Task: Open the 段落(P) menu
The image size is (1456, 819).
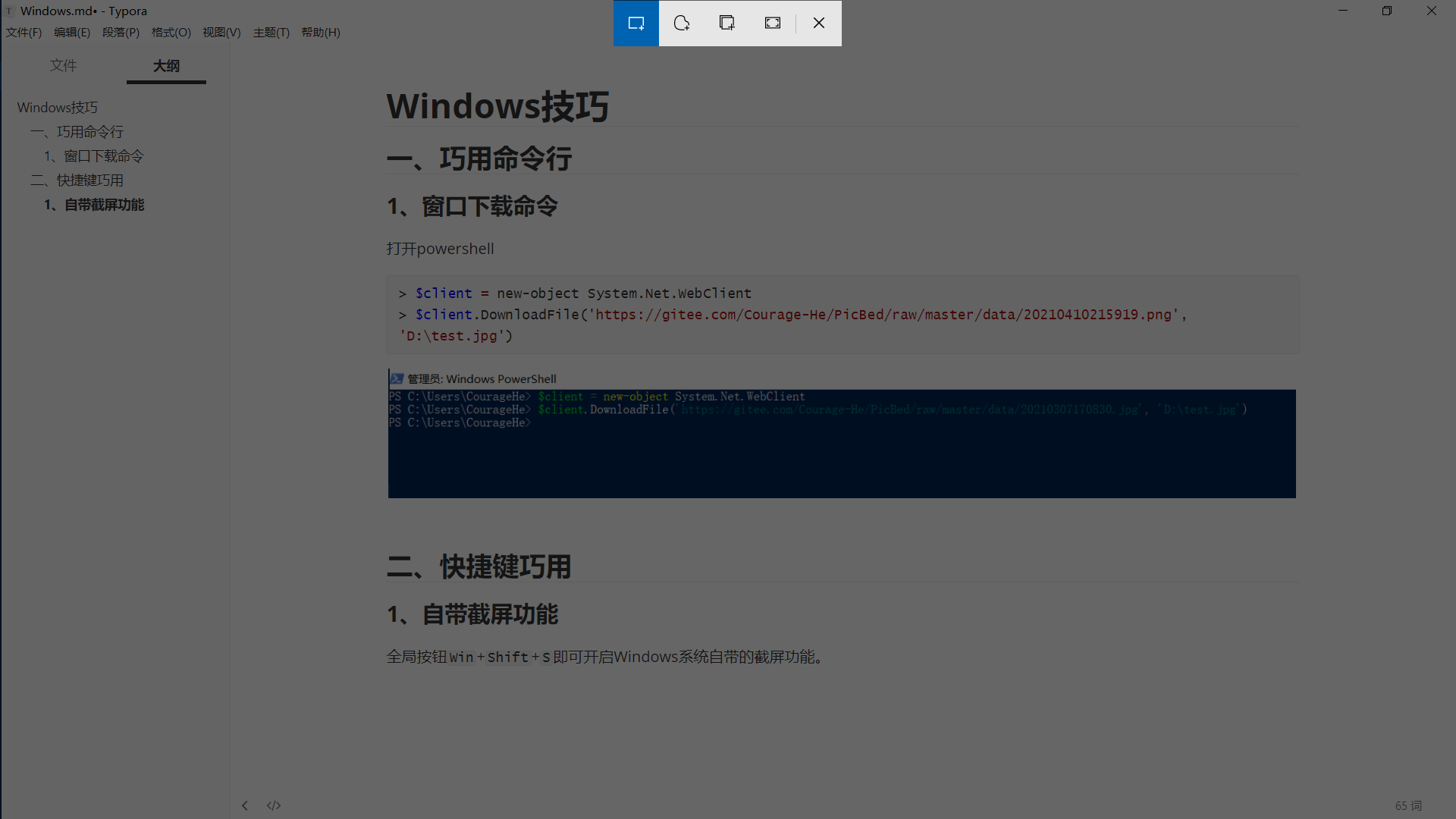Action: [121, 32]
